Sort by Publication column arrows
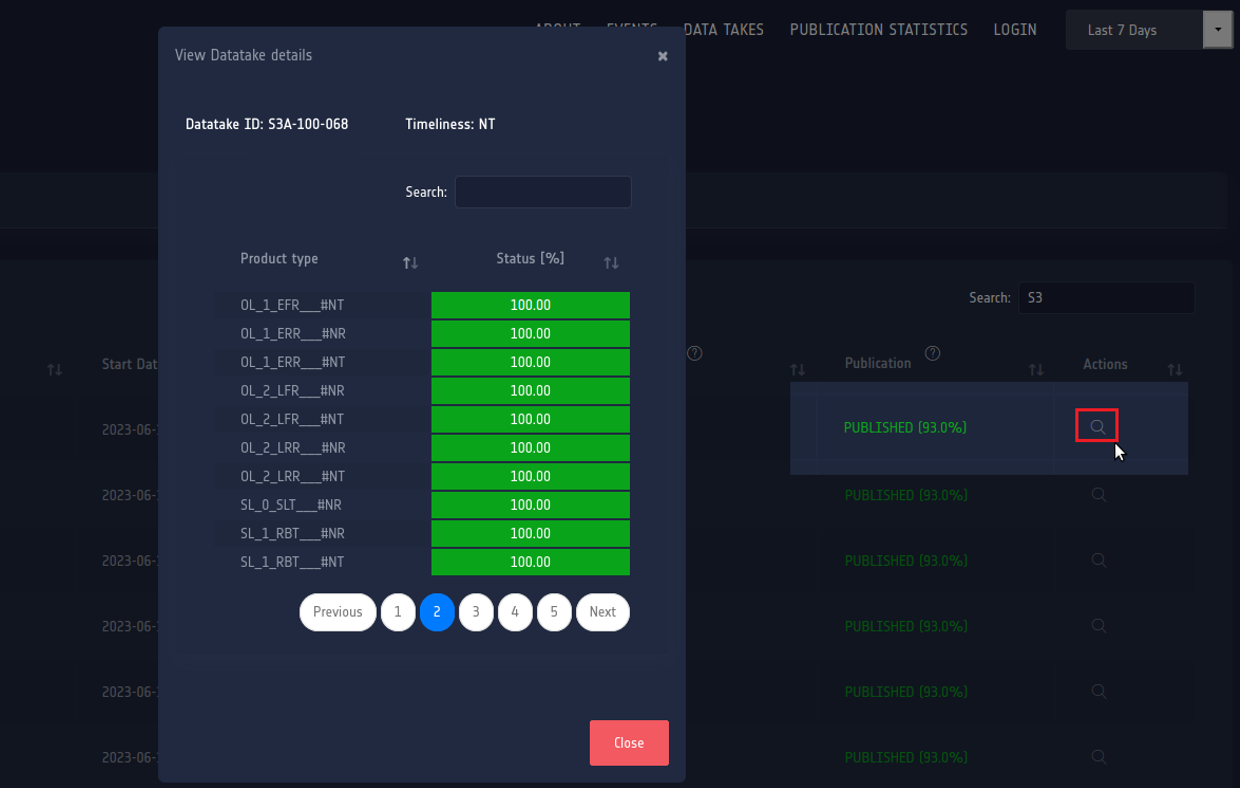The height and width of the screenshot is (788, 1240). click(1036, 370)
